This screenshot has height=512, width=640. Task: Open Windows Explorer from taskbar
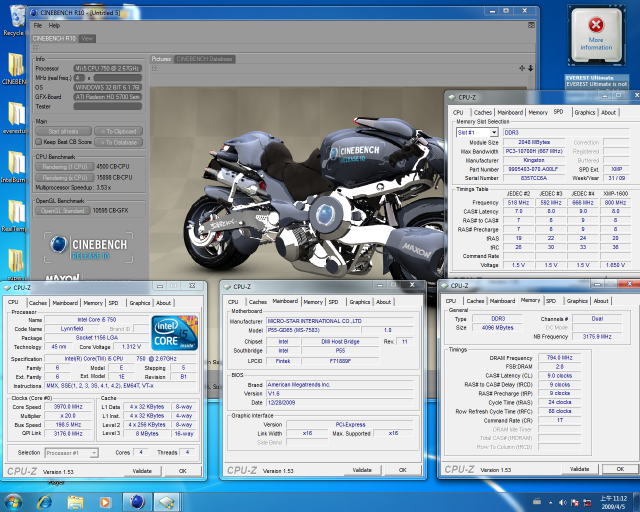[x=75, y=502]
